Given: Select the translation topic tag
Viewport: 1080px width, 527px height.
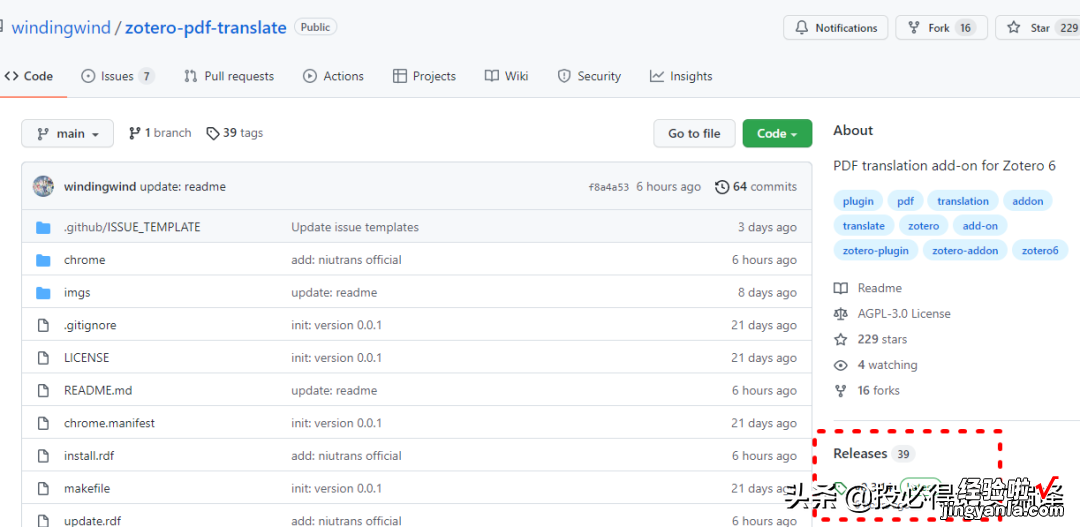Looking at the screenshot, I should (x=962, y=201).
